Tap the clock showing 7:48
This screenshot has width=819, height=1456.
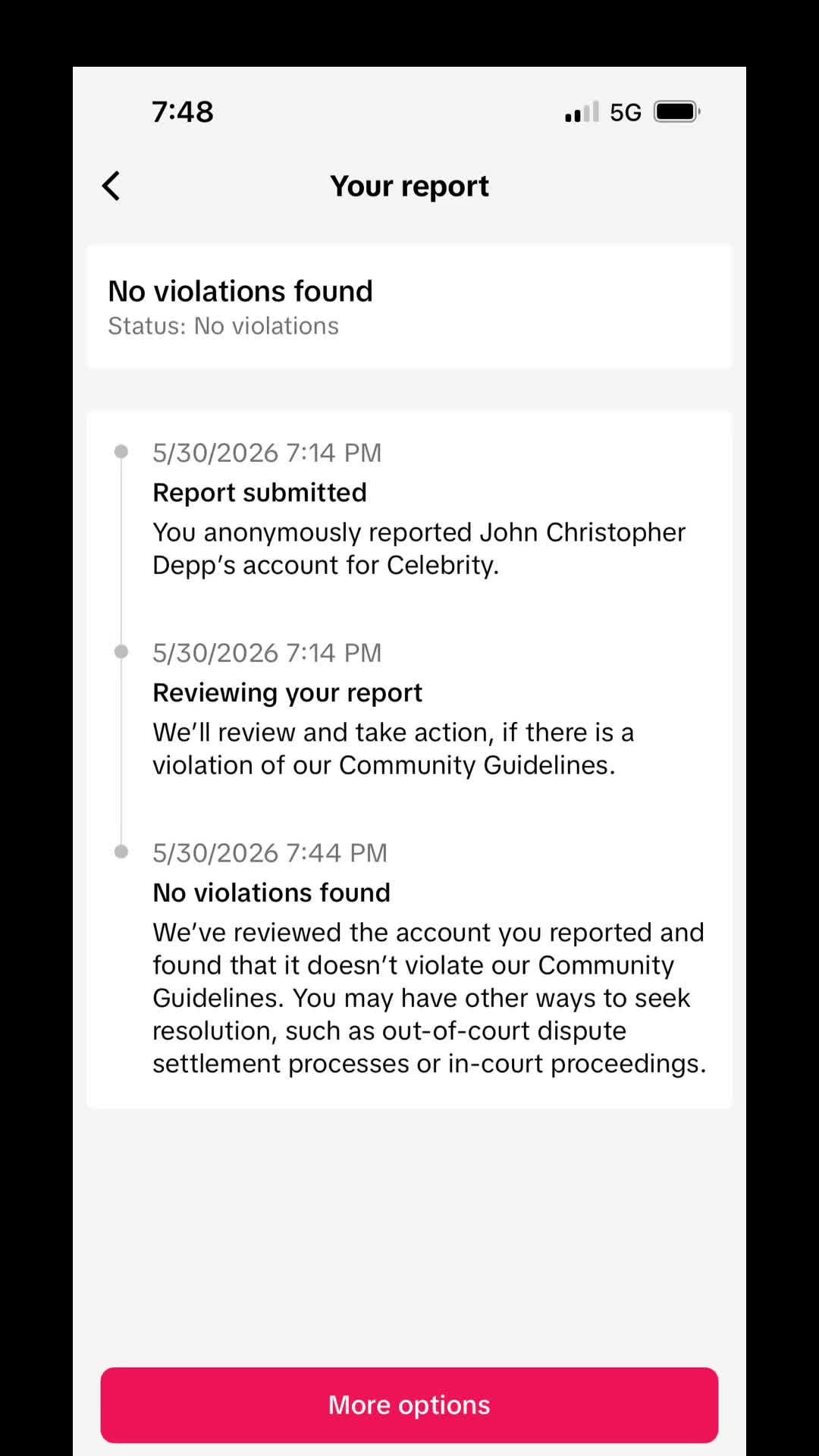click(x=183, y=111)
